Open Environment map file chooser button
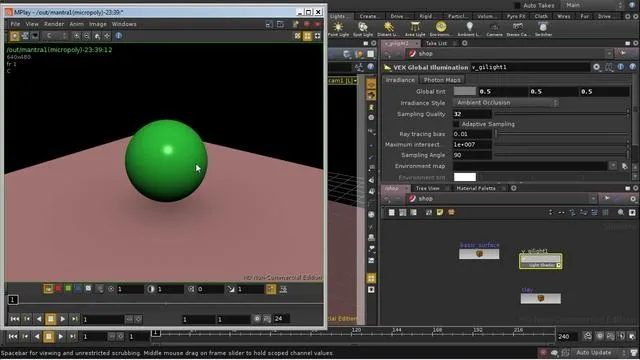Image resolution: width=640 pixels, height=360 pixels. (x=624, y=166)
